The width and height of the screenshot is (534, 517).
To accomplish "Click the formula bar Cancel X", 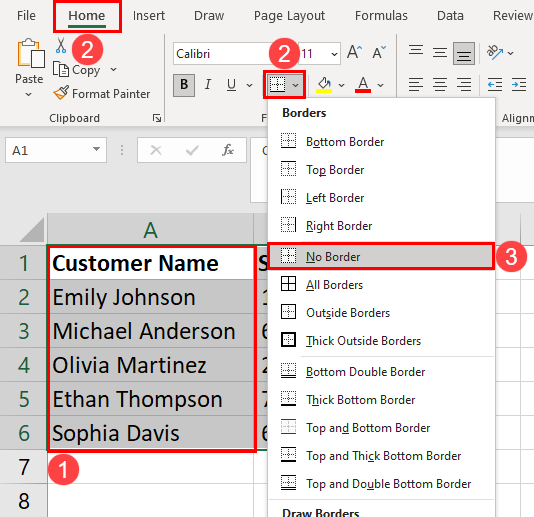I will (x=156, y=150).
